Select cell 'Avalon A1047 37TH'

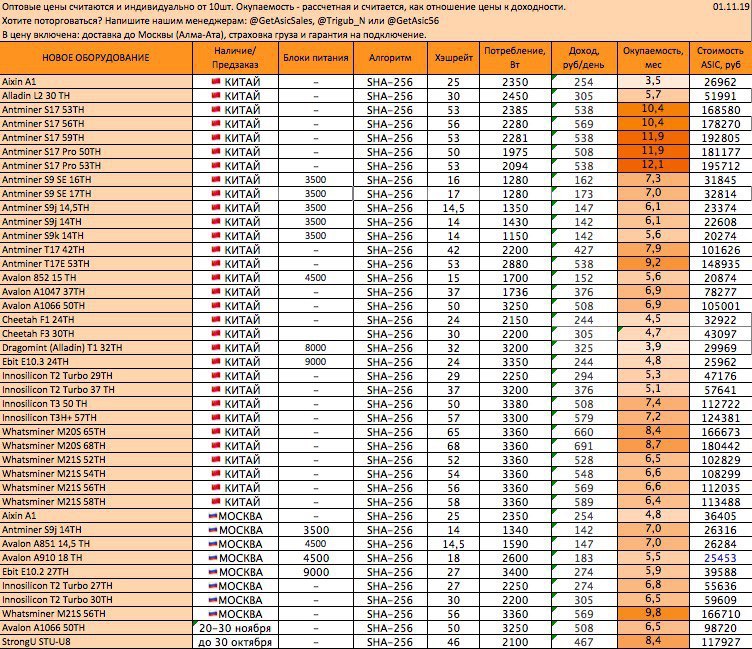96,292
